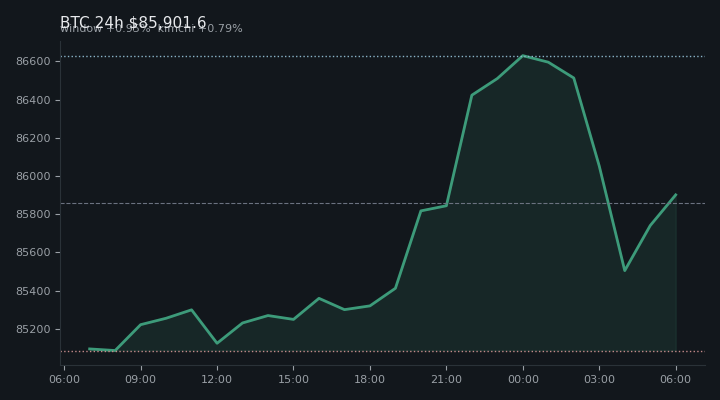The height and width of the screenshot is (400, 720).
Task: Select the 18:00 time axis label
Action: tap(370, 379)
